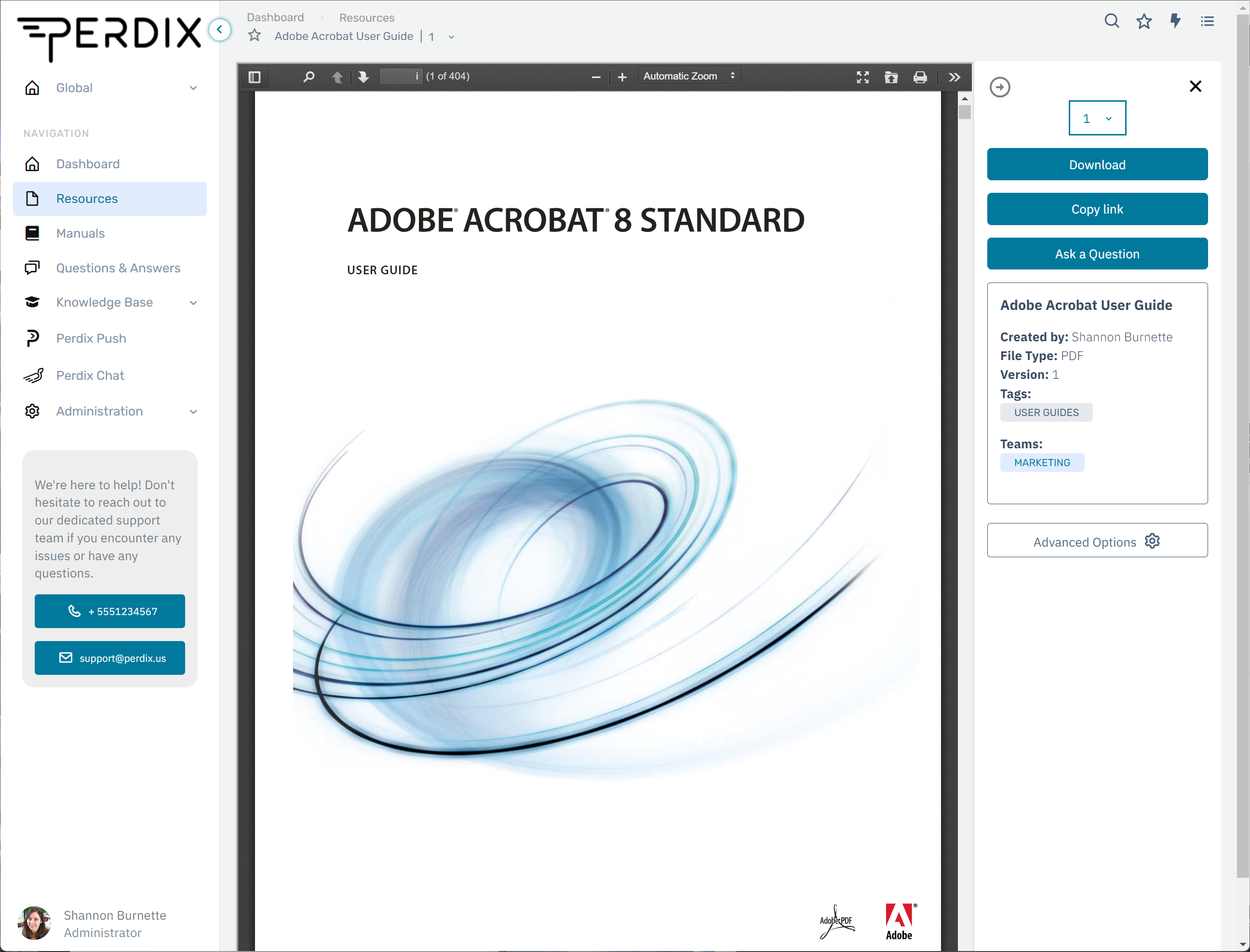The height and width of the screenshot is (952, 1250).
Task: Click the Dashboard home icon
Action: (x=32, y=164)
